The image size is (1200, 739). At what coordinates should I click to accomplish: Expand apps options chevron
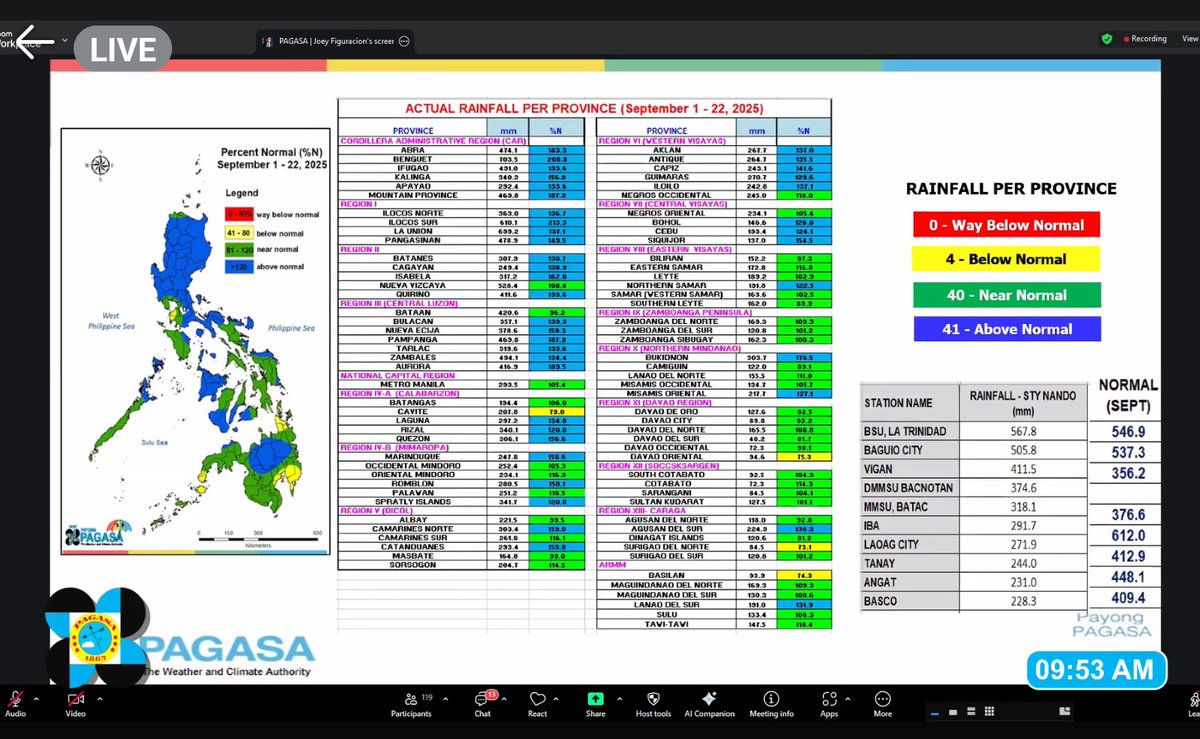[x=850, y=697]
